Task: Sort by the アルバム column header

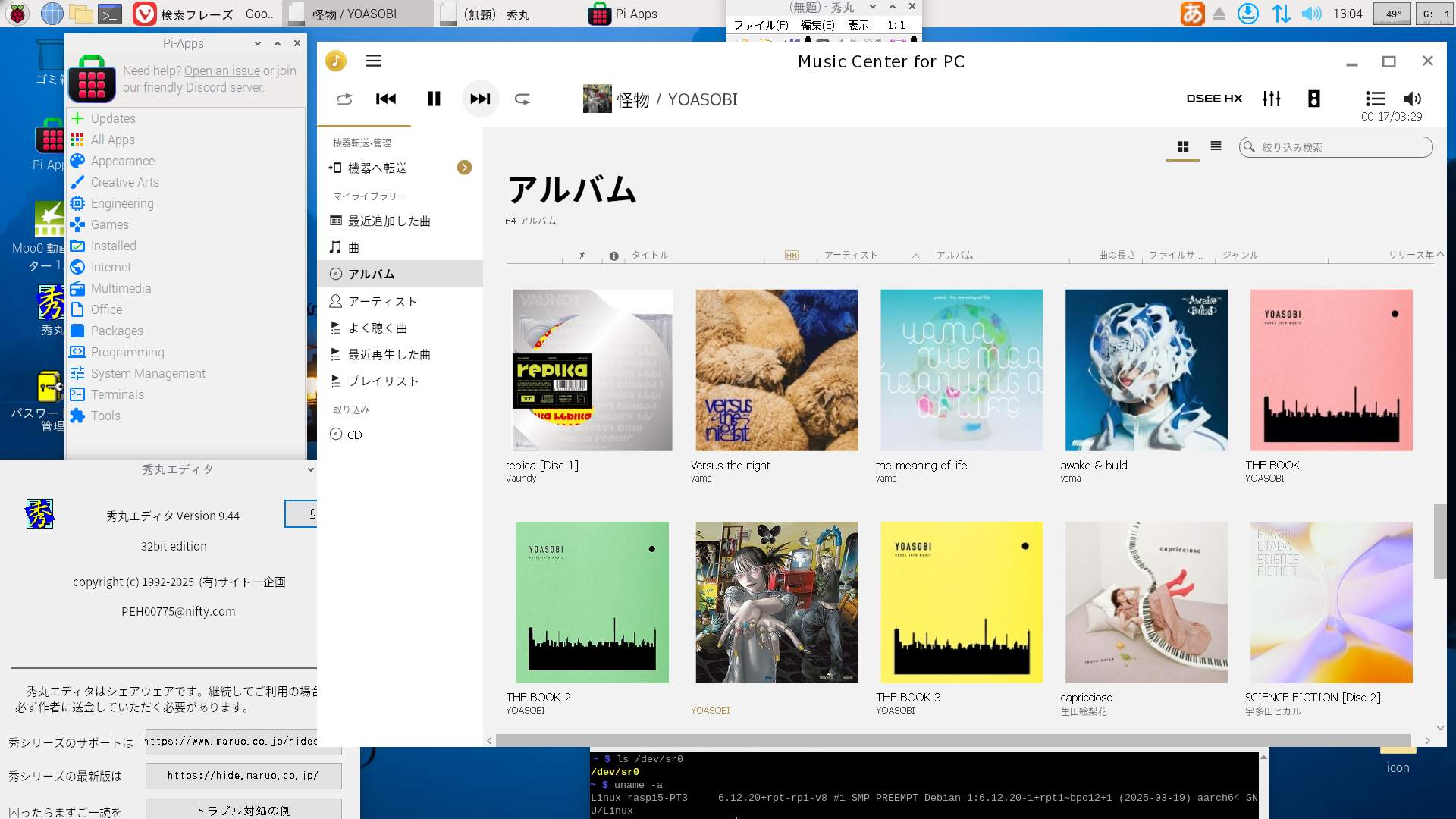Action: pos(955,255)
